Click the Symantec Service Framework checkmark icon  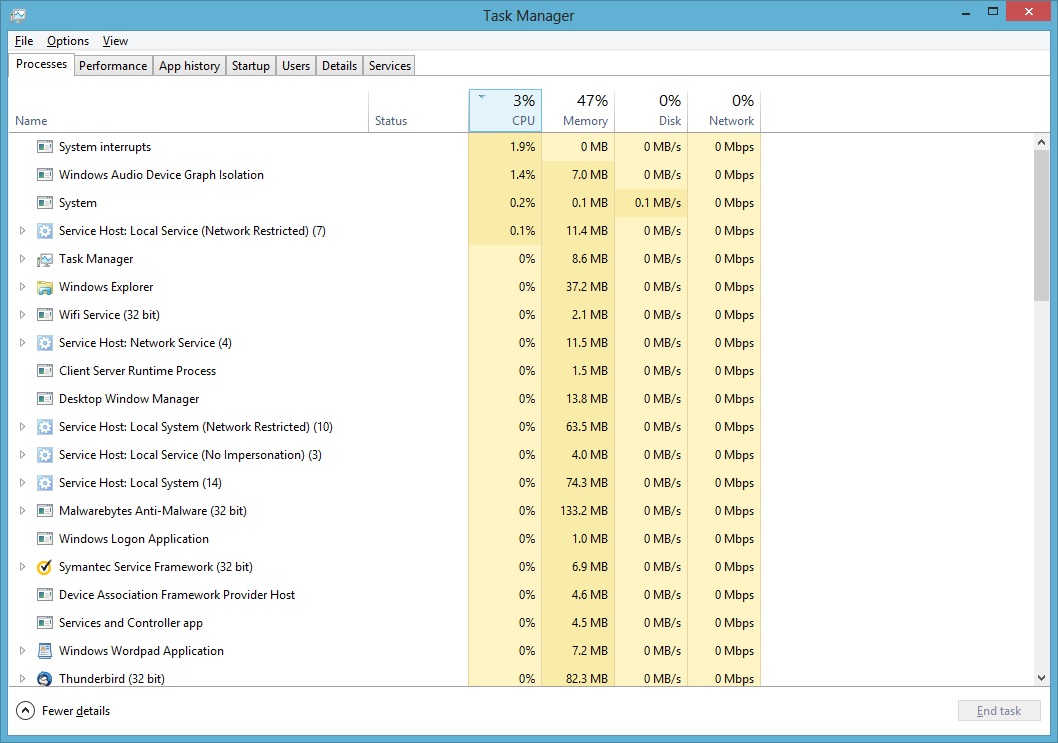click(x=45, y=567)
